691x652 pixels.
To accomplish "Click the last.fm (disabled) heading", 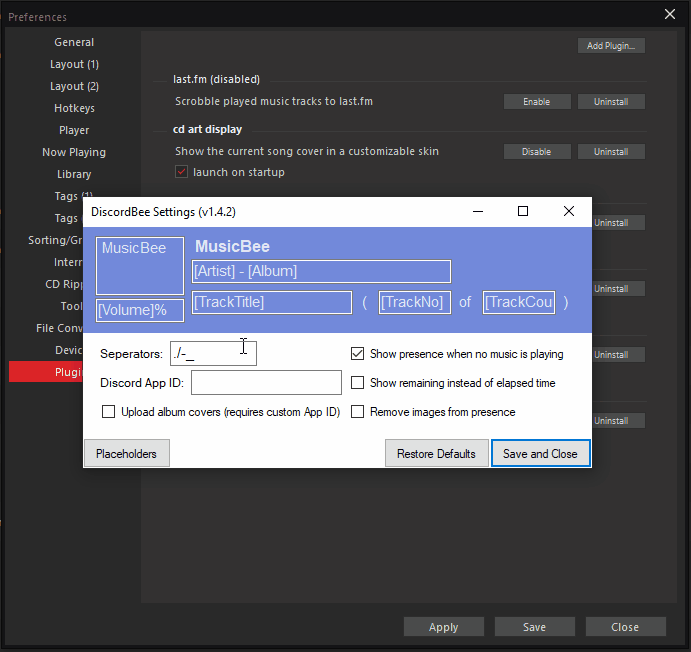I will 216,79.
